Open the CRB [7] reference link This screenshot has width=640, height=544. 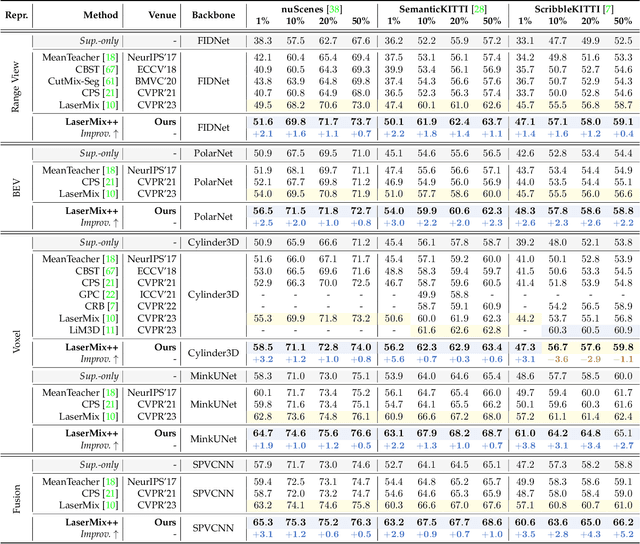(x=112, y=306)
